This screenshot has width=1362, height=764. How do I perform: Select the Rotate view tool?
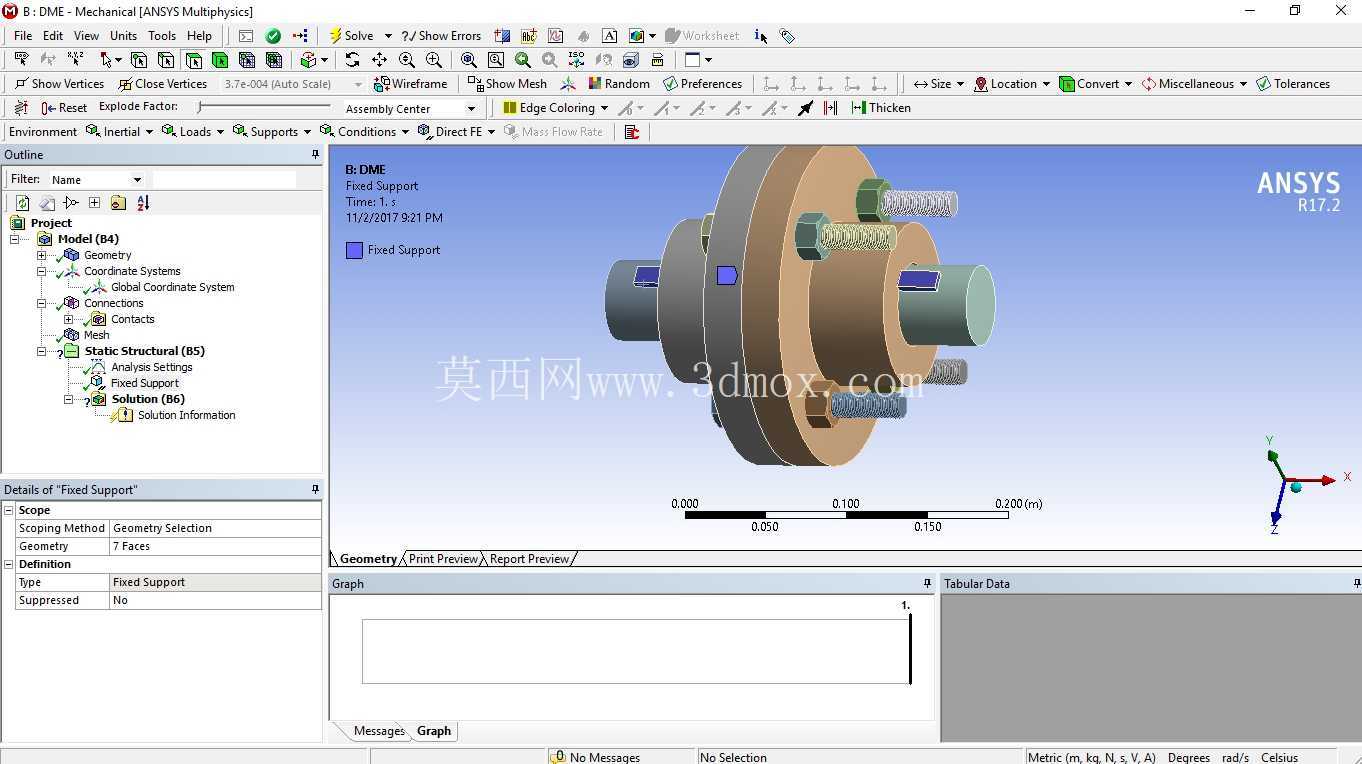coord(352,60)
